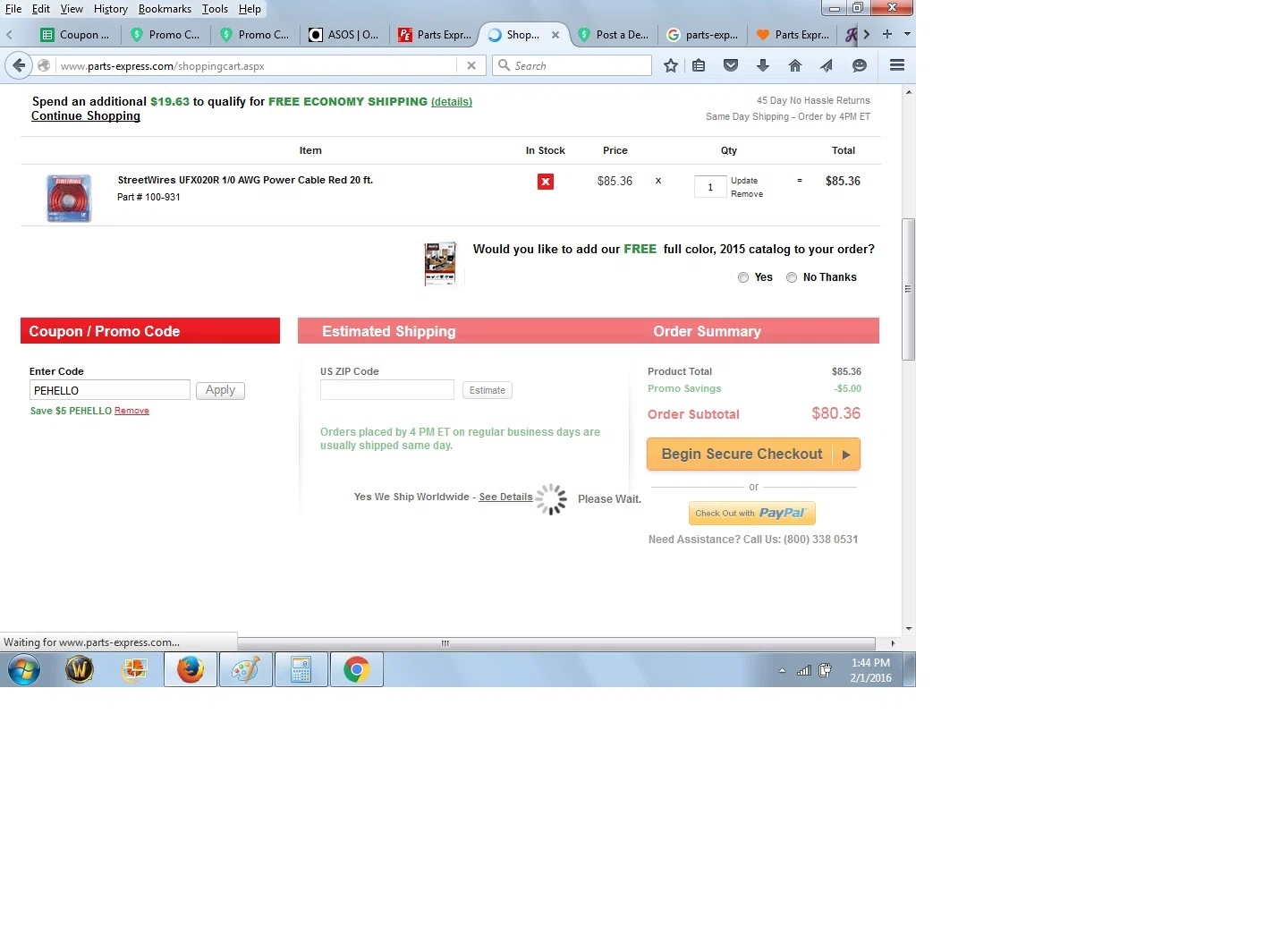Screen dimensions: 1272x952
Task: Open See Details worldwide shipping link
Action: click(505, 497)
